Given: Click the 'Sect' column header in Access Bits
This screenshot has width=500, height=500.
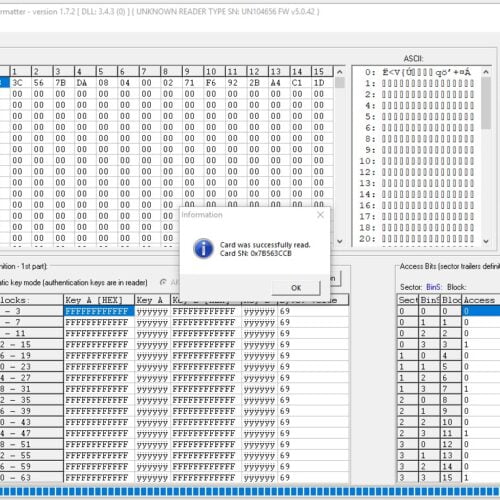Looking at the screenshot, I should pyautogui.click(x=408, y=300).
